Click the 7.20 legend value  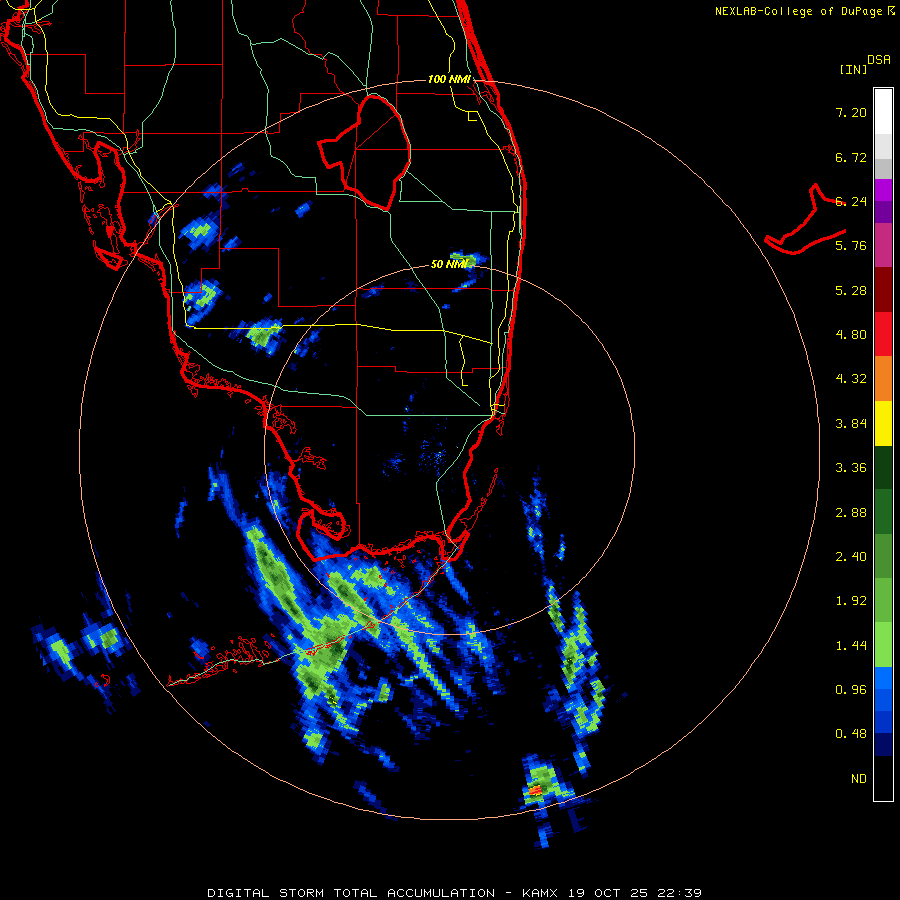[851, 112]
